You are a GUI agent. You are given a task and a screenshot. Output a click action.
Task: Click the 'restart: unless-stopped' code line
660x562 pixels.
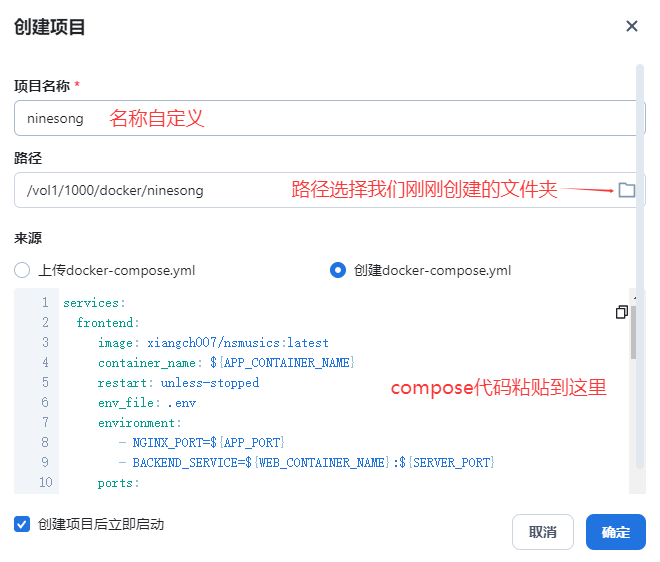pos(178,383)
